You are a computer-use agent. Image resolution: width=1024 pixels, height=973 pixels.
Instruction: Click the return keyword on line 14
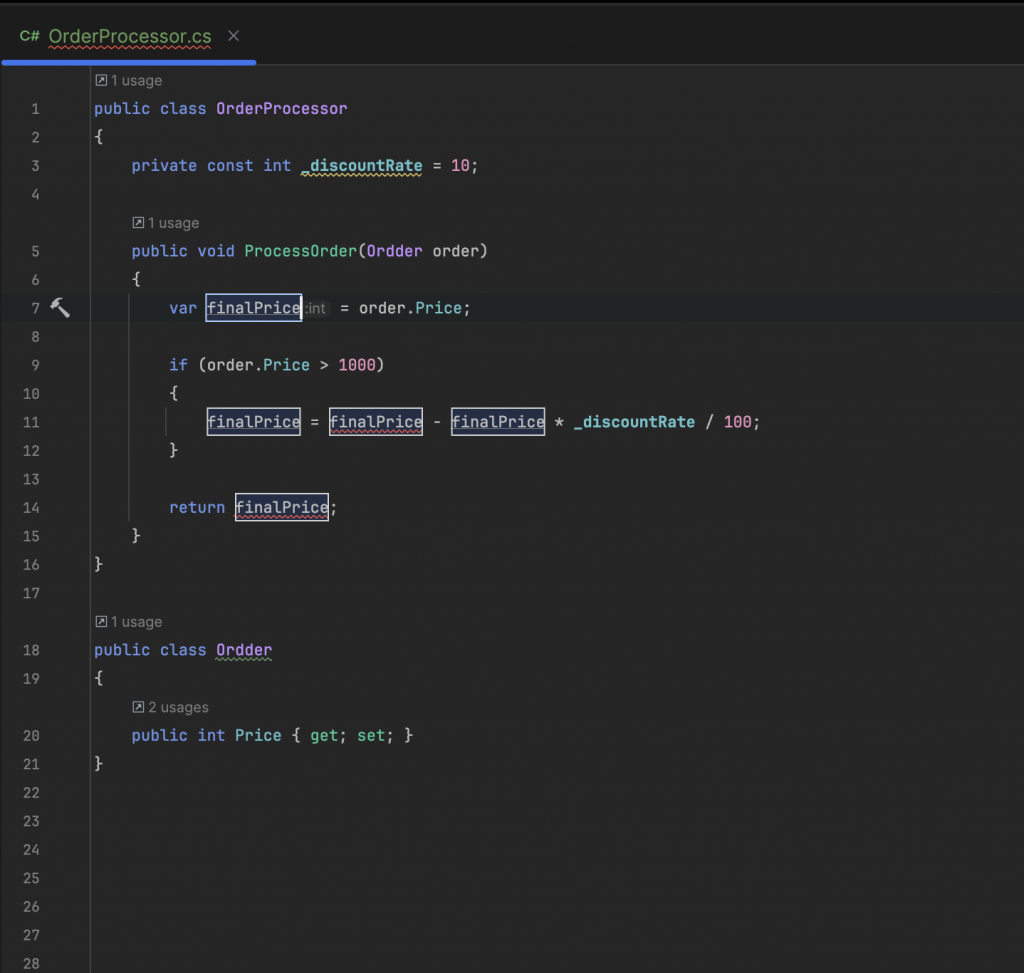pyautogui.click(x=197, y=507)
